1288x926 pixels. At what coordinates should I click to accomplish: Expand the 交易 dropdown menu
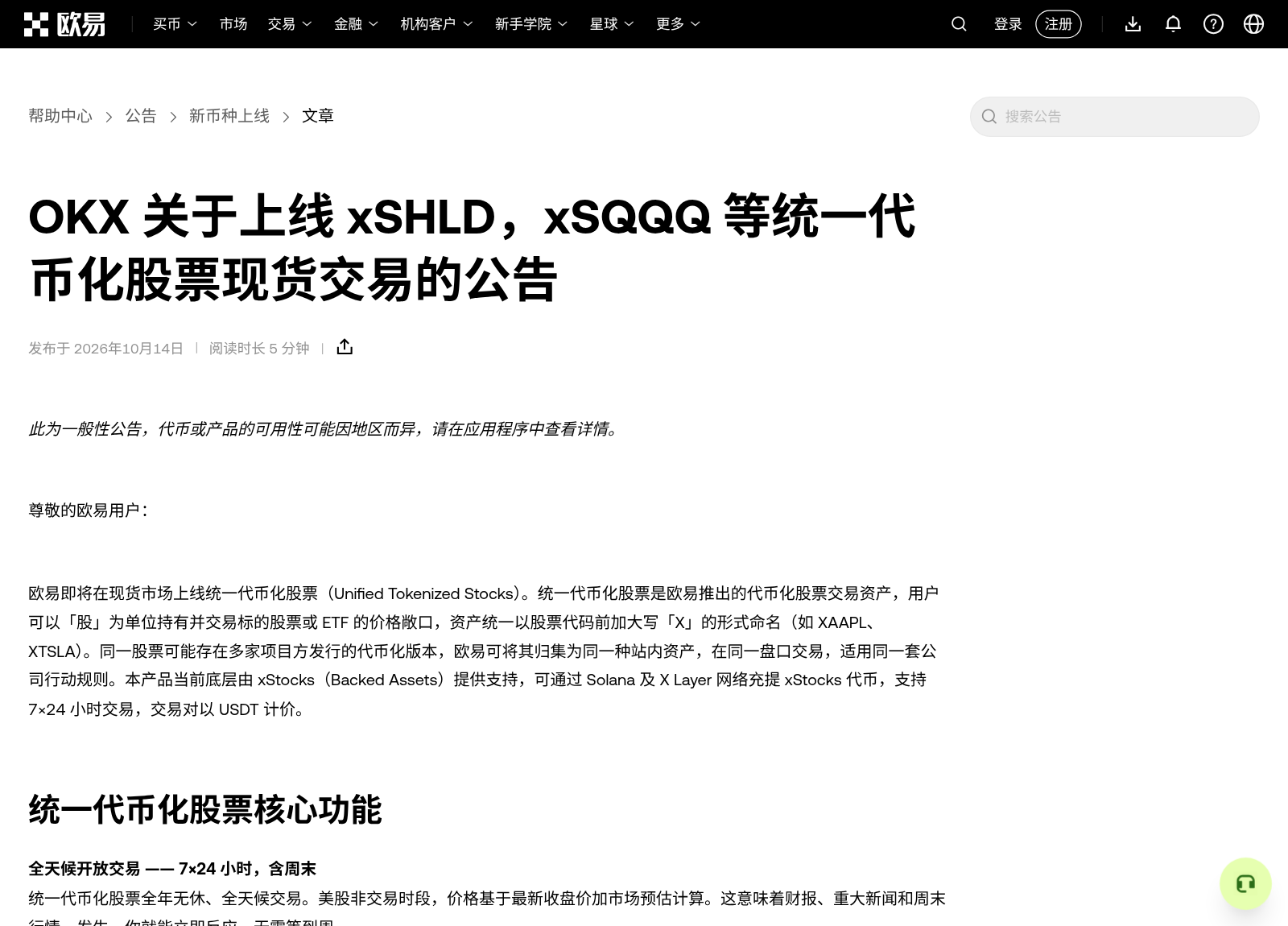[290, 24]
